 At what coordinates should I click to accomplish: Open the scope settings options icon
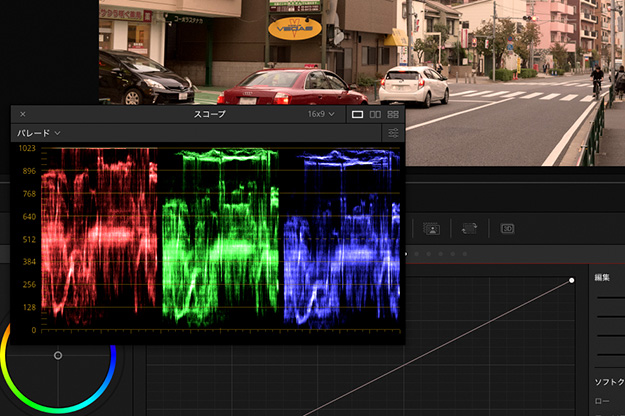(x=393, y=133)
